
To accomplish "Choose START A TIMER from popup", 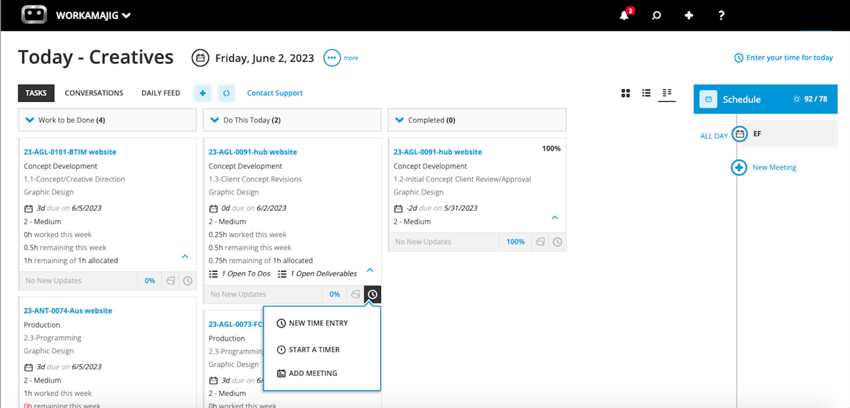I will pyautogui.click(x=308, y=349).
